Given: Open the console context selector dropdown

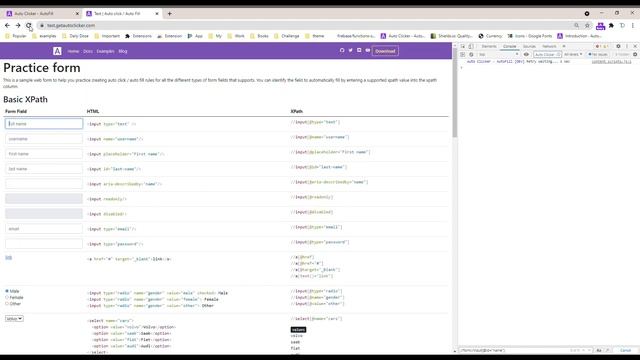Looking at the screenshot, I should tap(498, 54).
